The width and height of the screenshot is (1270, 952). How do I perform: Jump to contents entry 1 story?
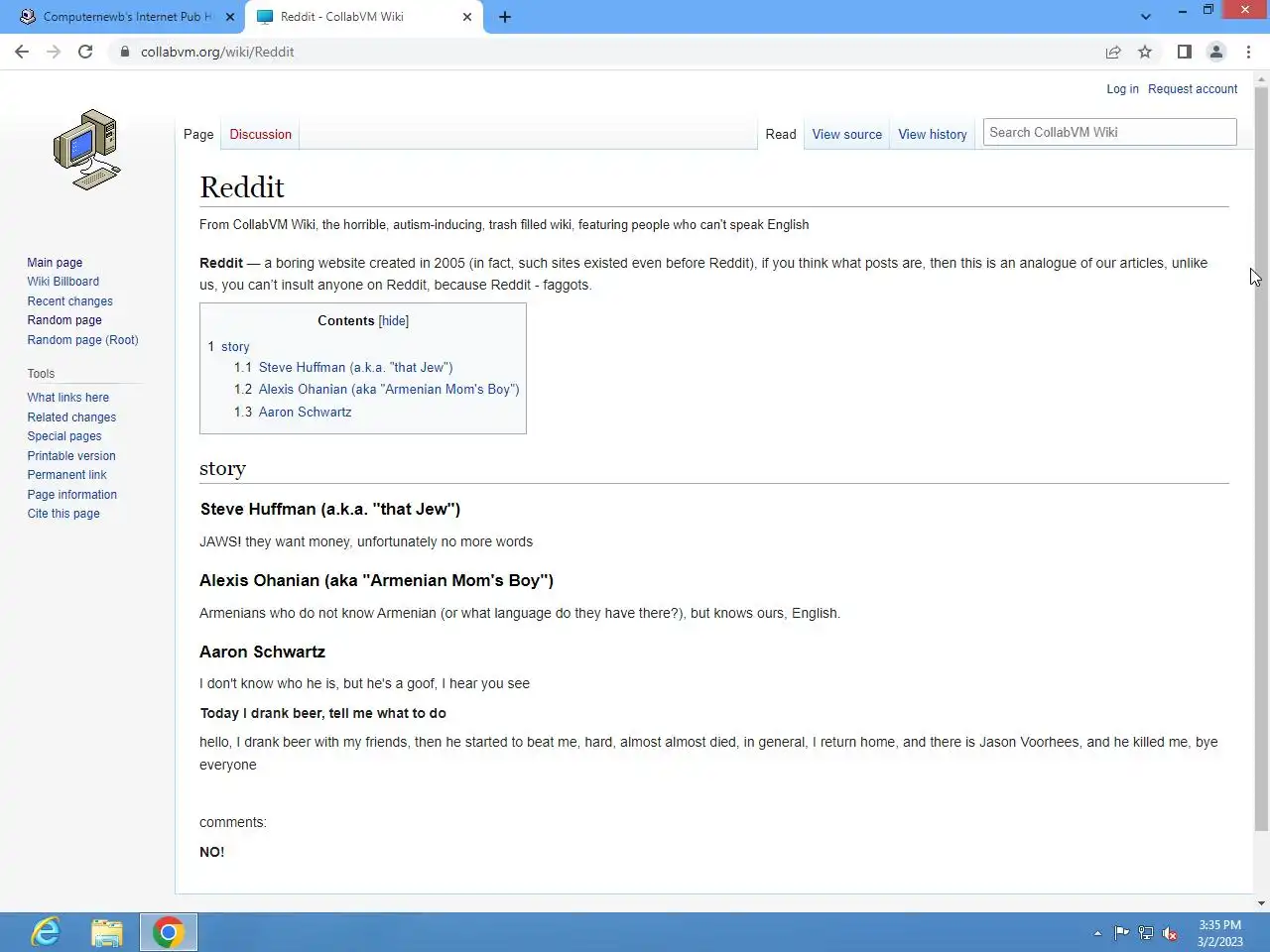[228, 347]
